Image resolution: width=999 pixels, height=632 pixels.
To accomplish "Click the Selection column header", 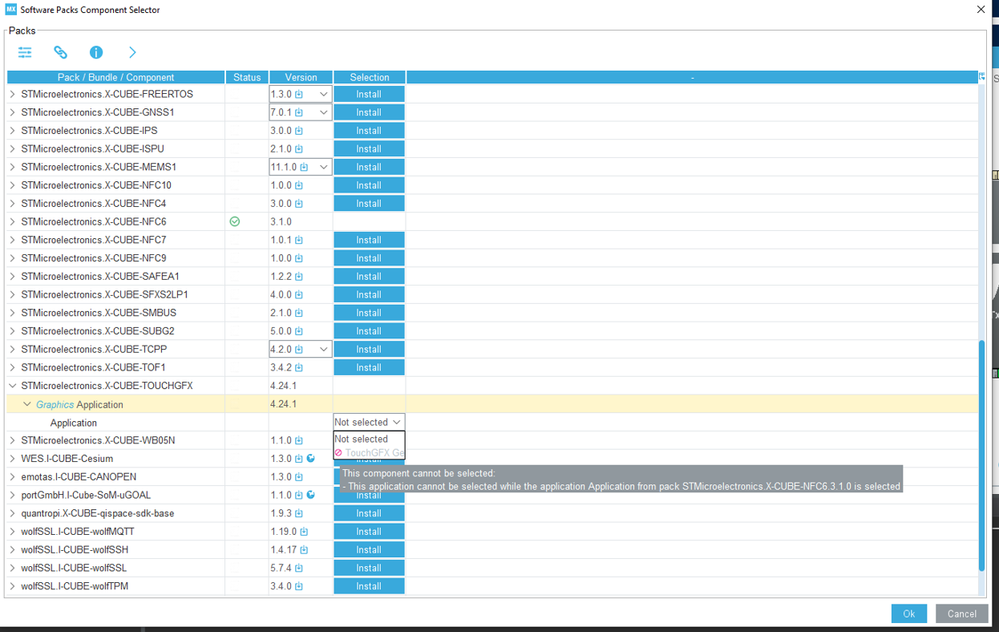I will click(x=370, y=77).
